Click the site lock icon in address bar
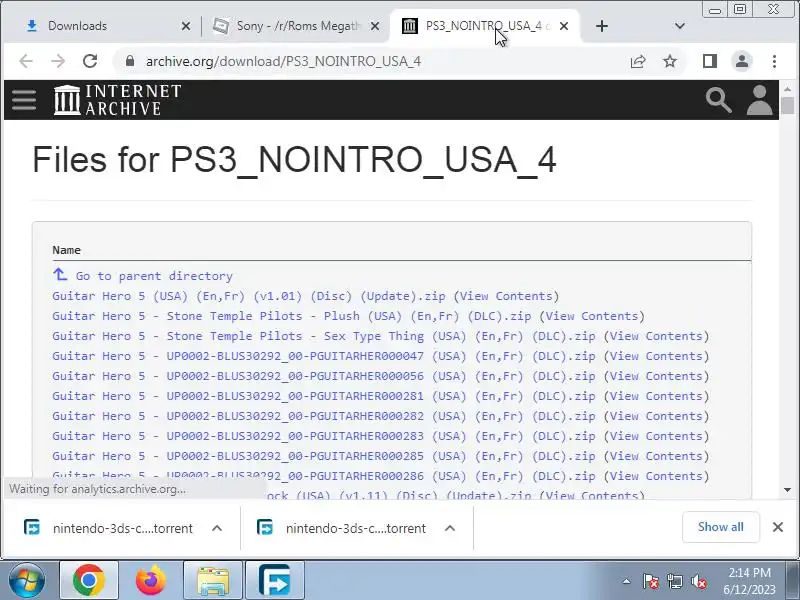This screenshot has height=600, width=800. [x=130, y=61]
